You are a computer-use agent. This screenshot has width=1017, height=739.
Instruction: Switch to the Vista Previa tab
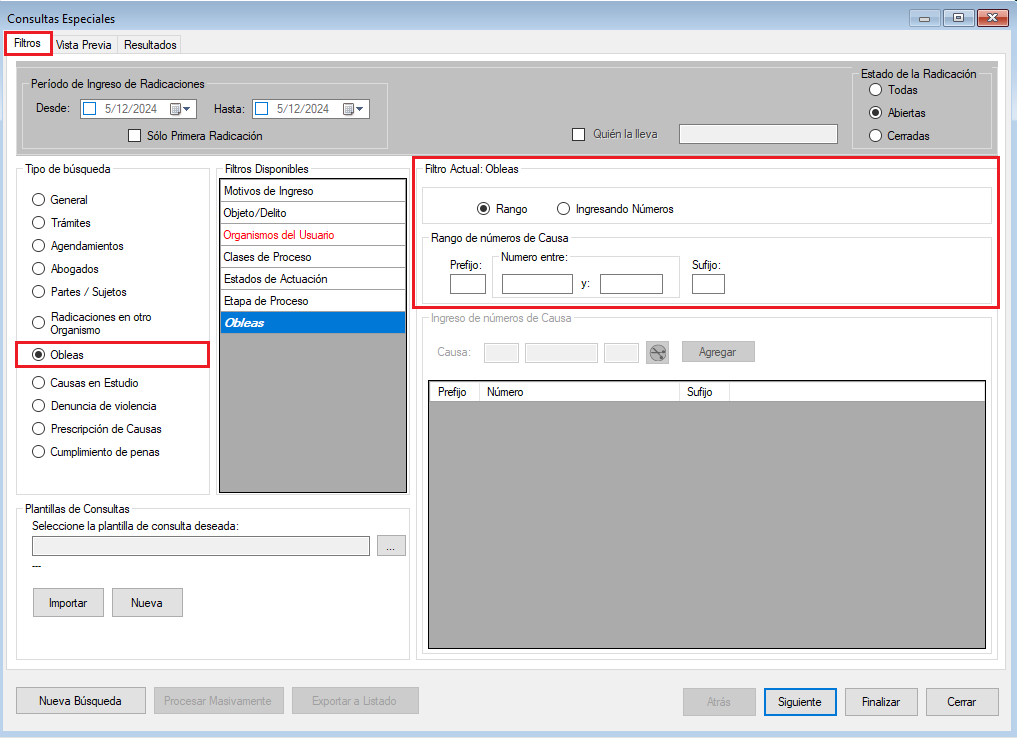(84, 45)
